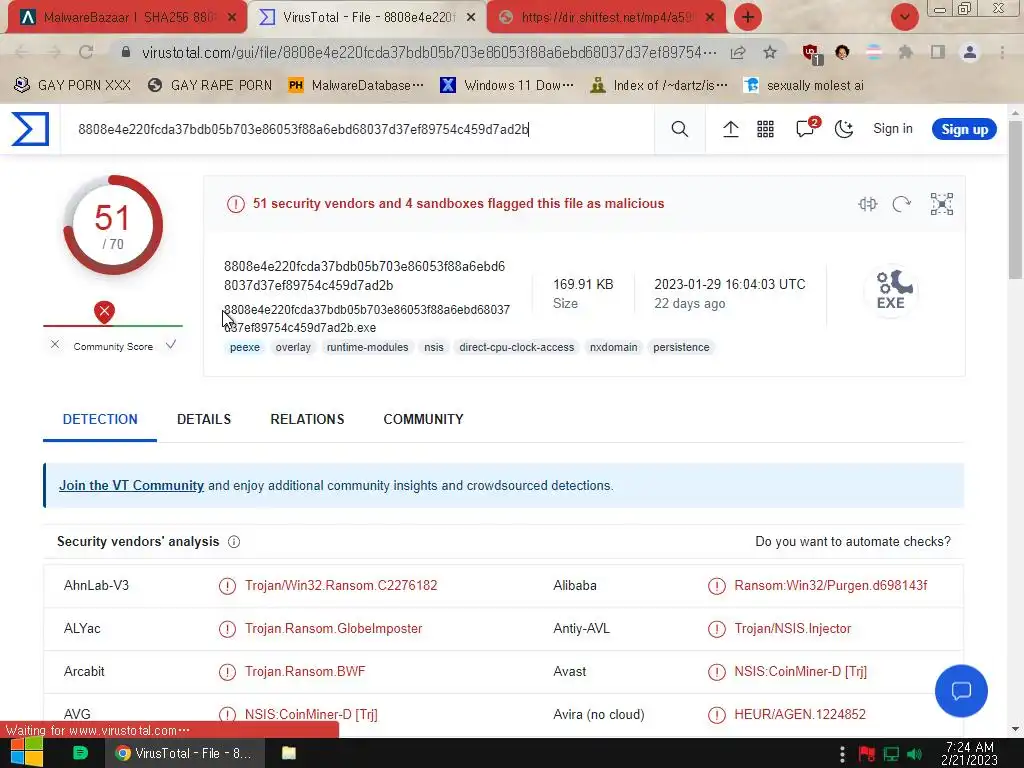This screenshot has width=1024, height=768.
Task: Click the VirusTotal logo icon
Action: coord(30,129)
